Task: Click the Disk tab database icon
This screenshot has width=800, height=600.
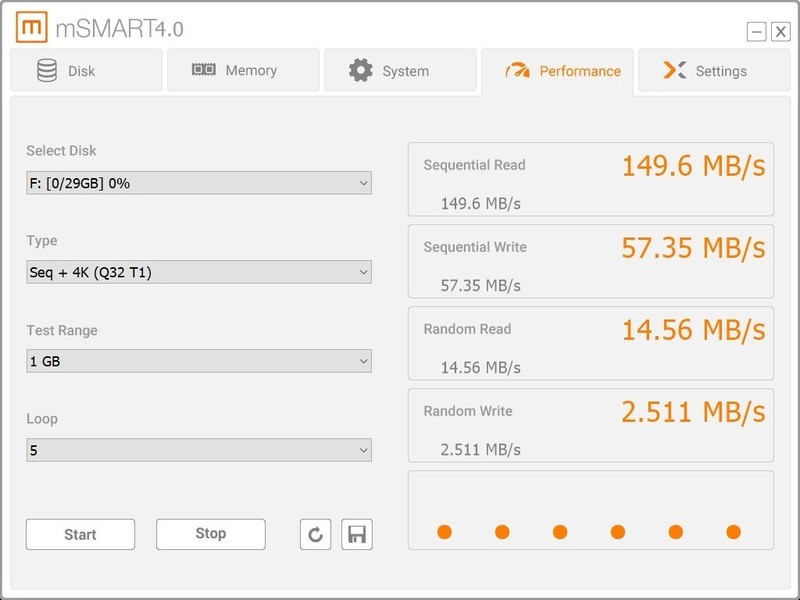Action: [x=47, y=70]
